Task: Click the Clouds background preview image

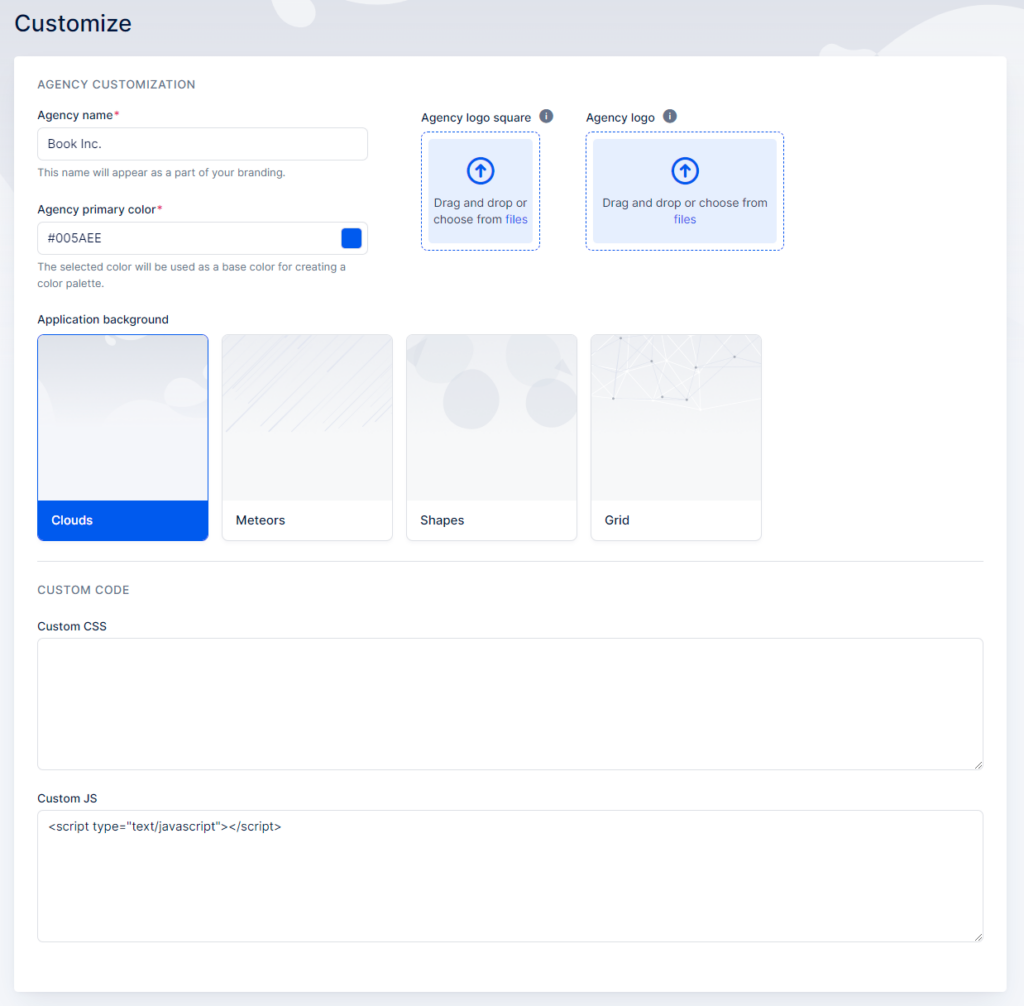Action: 122,417
